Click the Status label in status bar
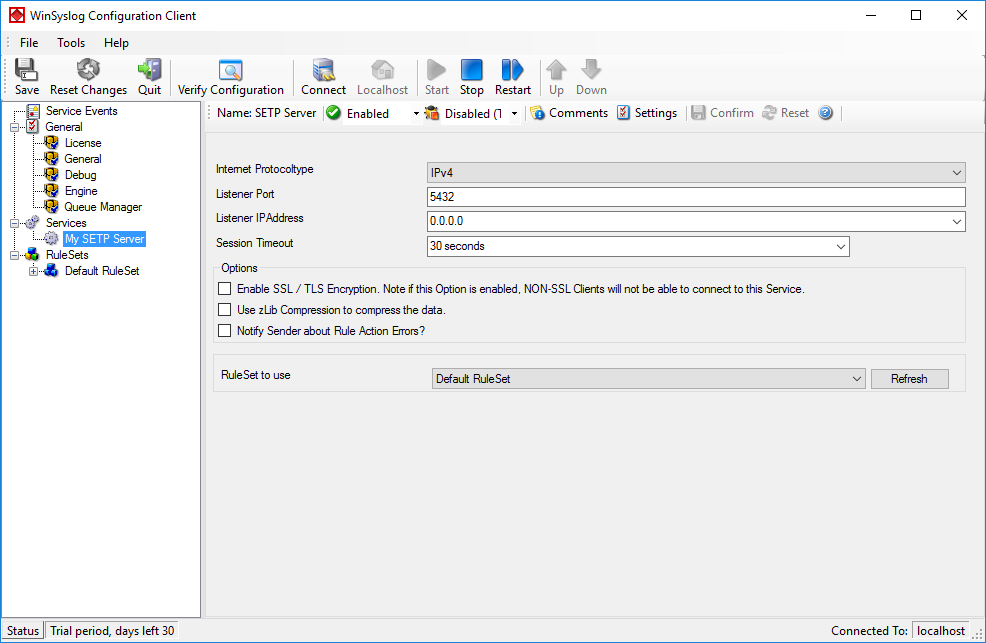 23,630
